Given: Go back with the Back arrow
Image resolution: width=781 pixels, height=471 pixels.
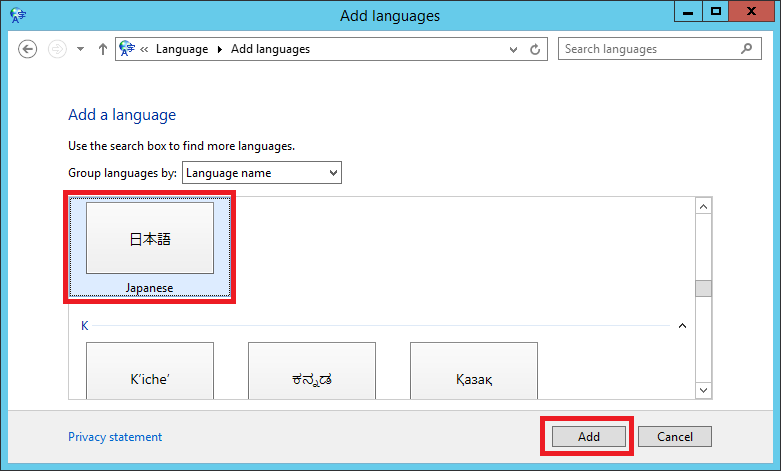Looking at the screenshot, I should (x=27, y=49).
